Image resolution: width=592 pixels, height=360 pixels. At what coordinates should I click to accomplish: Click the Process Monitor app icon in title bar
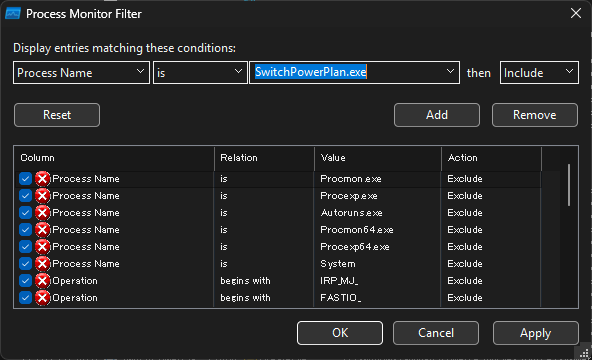click(x=13, y=14)
